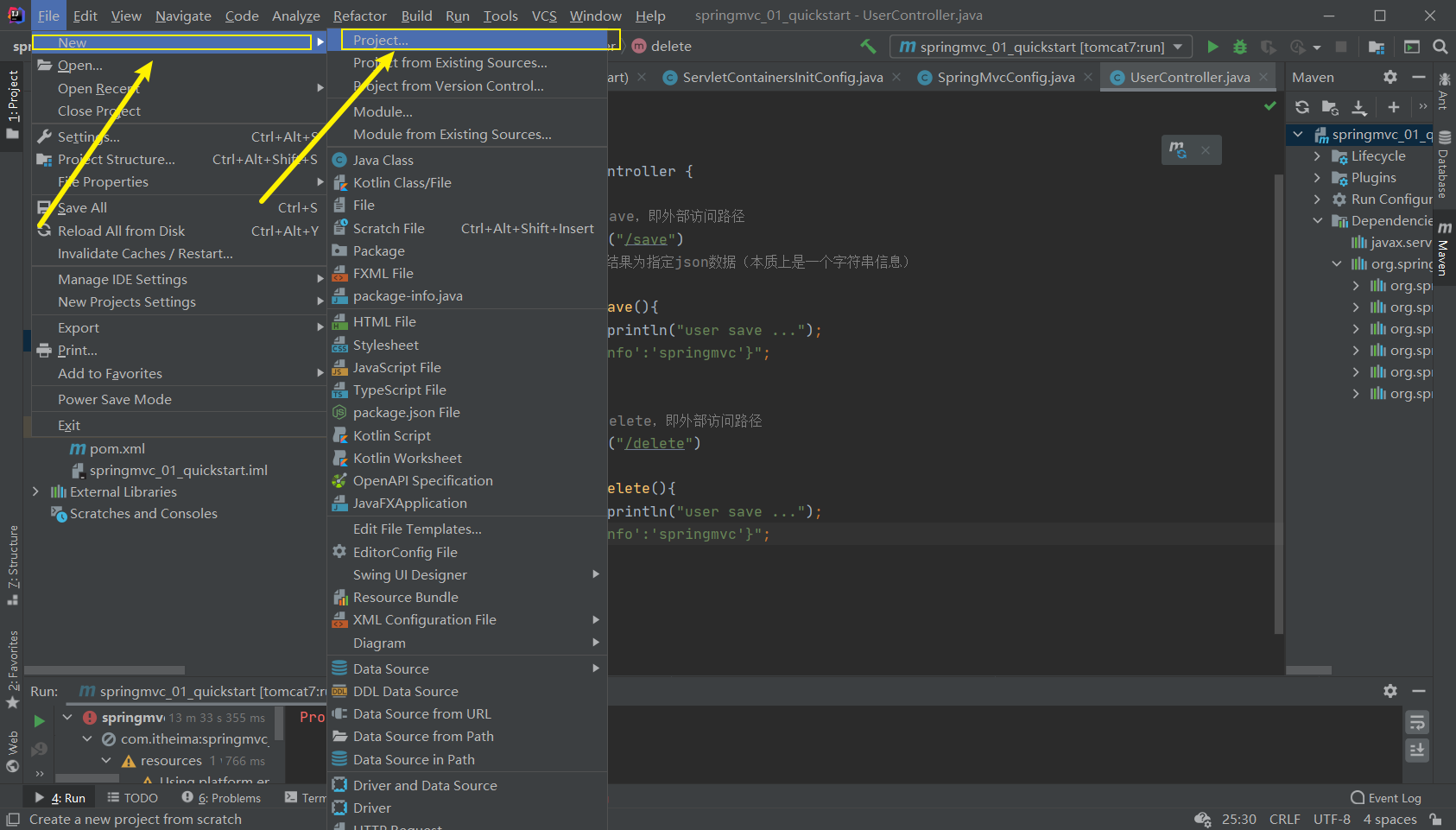1456x830 pixels.
Task: Click the Build hammer icon
Action: click(868, 47)
